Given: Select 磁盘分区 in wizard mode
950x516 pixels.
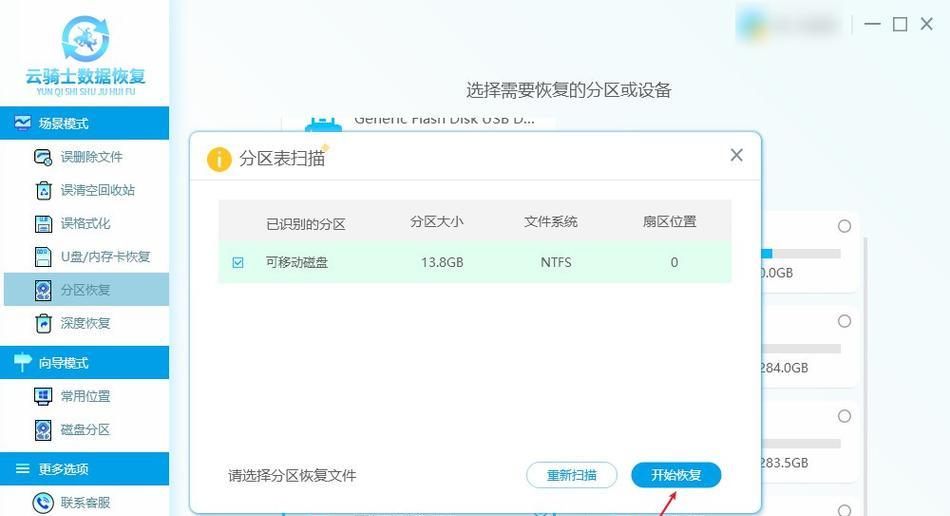Looking at the screenshot, I should click(x=86, y=429).
